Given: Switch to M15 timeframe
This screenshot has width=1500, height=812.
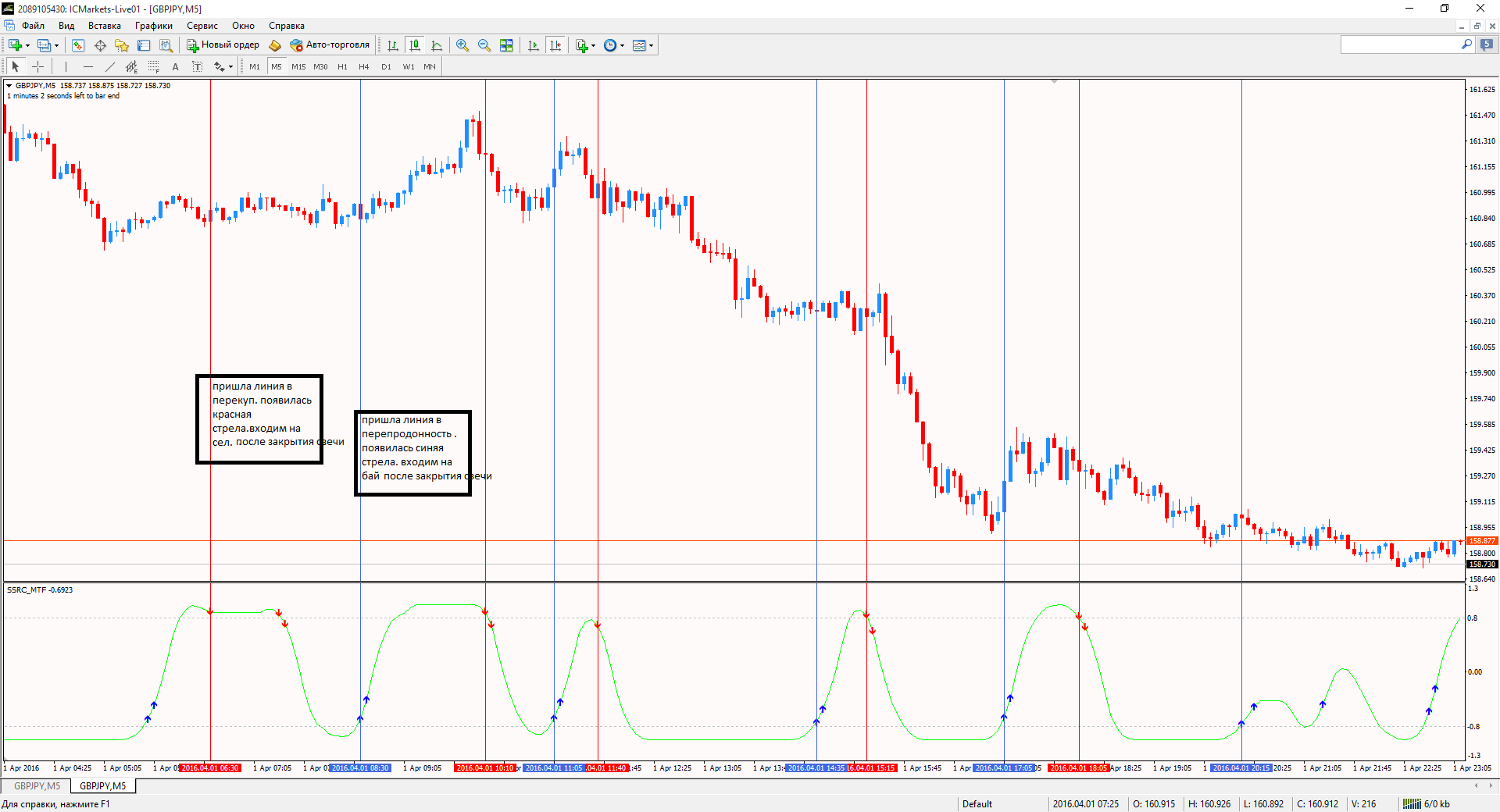Looking at the screenshot, I should pyautogui.click(x=298, y=66).
